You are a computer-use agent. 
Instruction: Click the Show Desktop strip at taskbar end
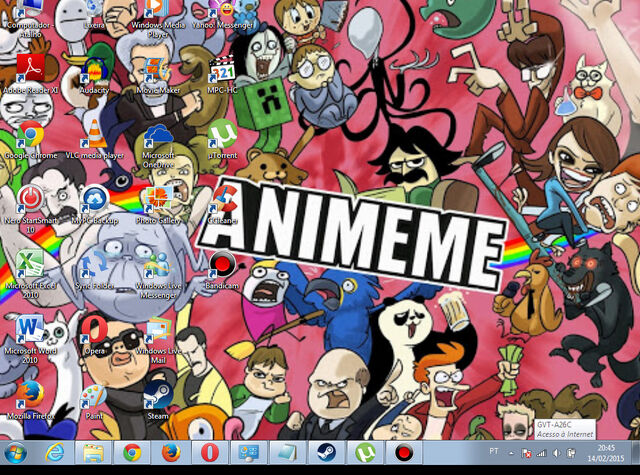click(636, 453)
